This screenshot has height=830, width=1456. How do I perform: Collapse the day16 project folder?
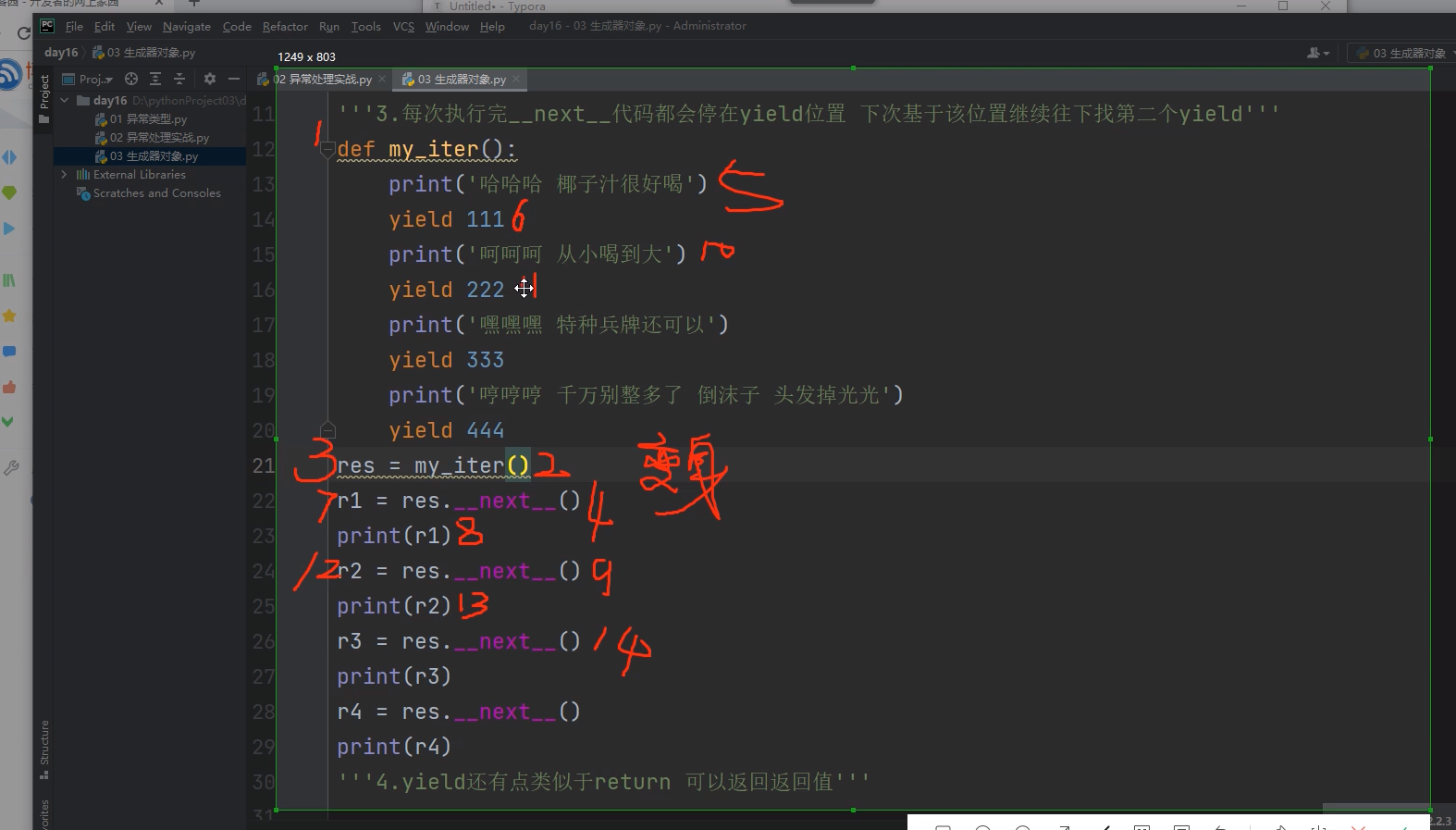(65, 100)
